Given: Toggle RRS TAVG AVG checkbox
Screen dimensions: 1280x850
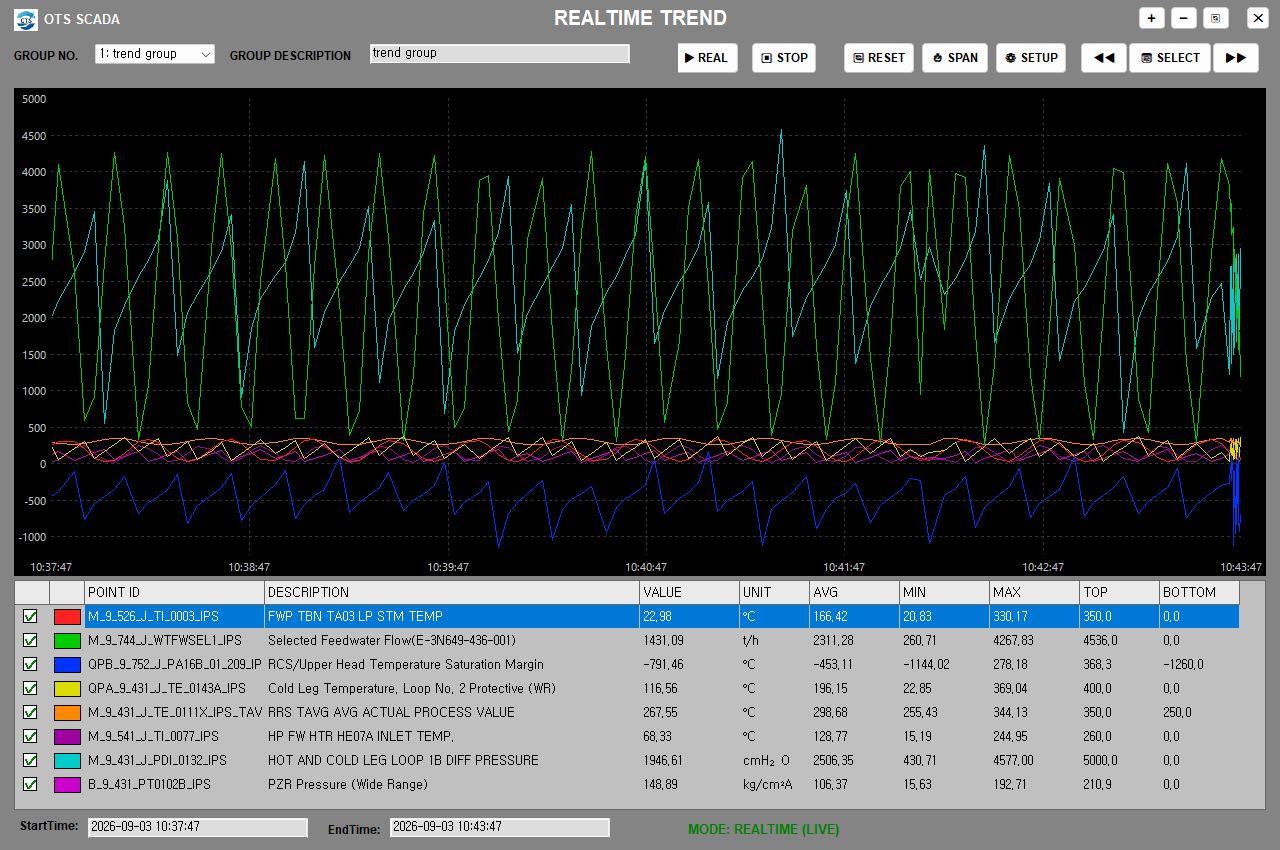Looking at the screenshot, I should click(x=30, y=712).
